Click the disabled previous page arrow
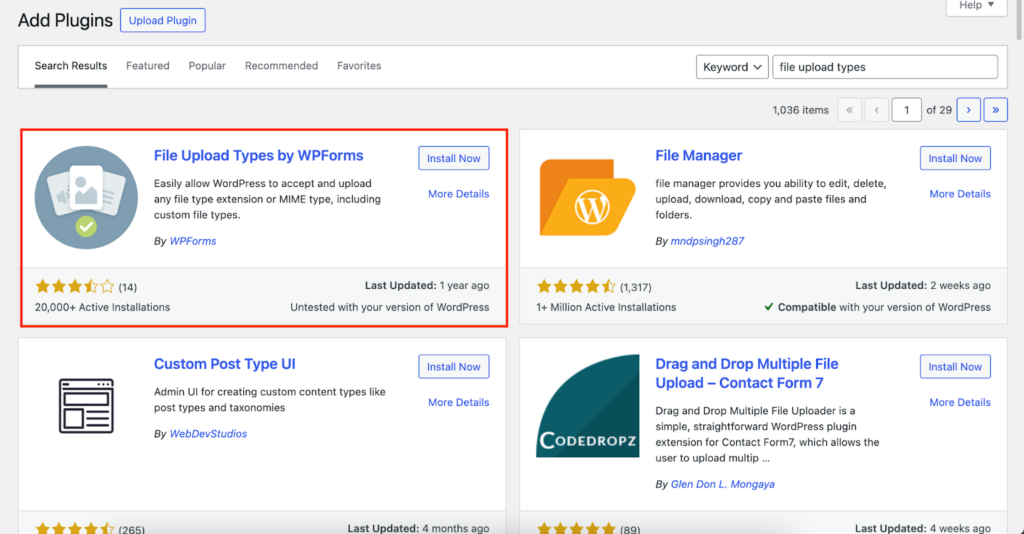This screenshot has width=1024, height=534. click(x=876, y=110)
